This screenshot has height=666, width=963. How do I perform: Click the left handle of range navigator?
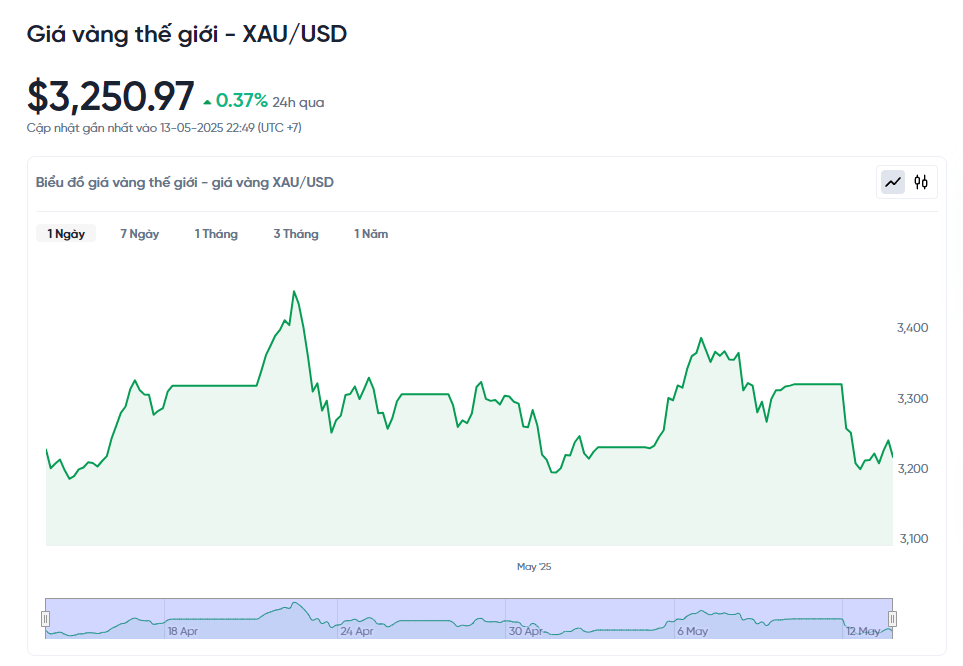pos(45,618)
